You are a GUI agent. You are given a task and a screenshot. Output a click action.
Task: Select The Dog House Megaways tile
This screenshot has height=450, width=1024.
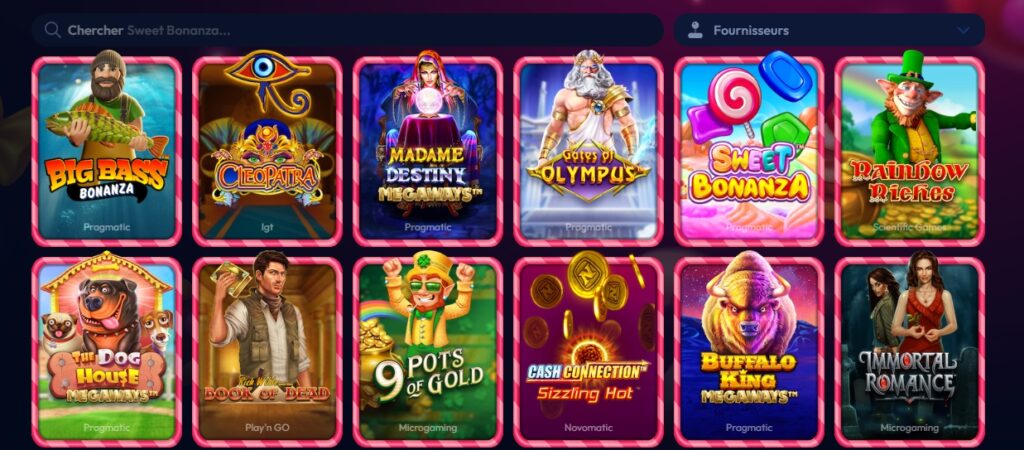(x=107, y=351)
